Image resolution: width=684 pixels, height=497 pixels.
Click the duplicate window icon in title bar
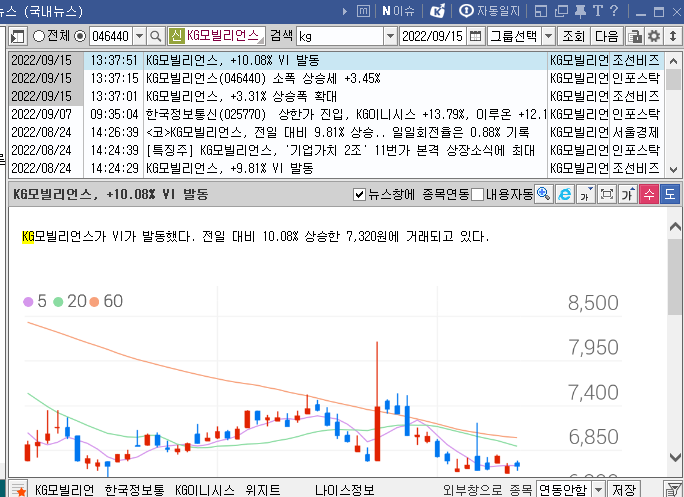(561, 11)
